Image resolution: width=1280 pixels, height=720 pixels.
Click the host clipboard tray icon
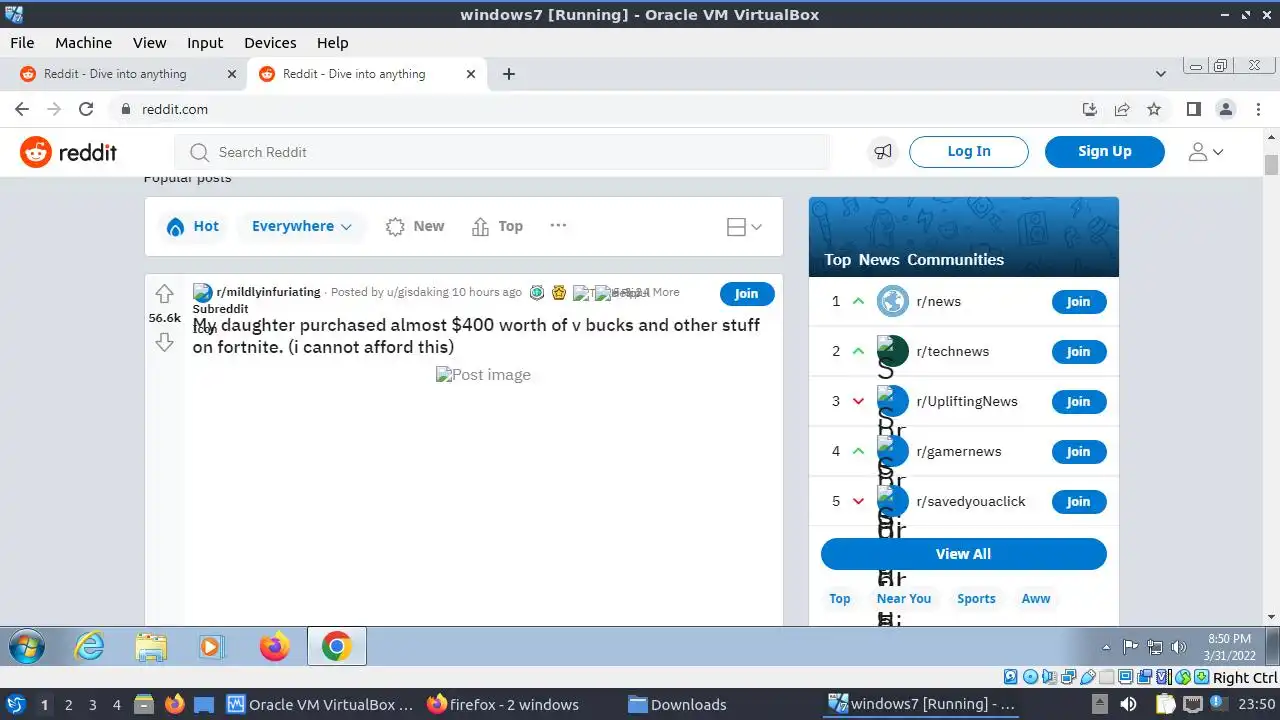tap(1166, 704)
